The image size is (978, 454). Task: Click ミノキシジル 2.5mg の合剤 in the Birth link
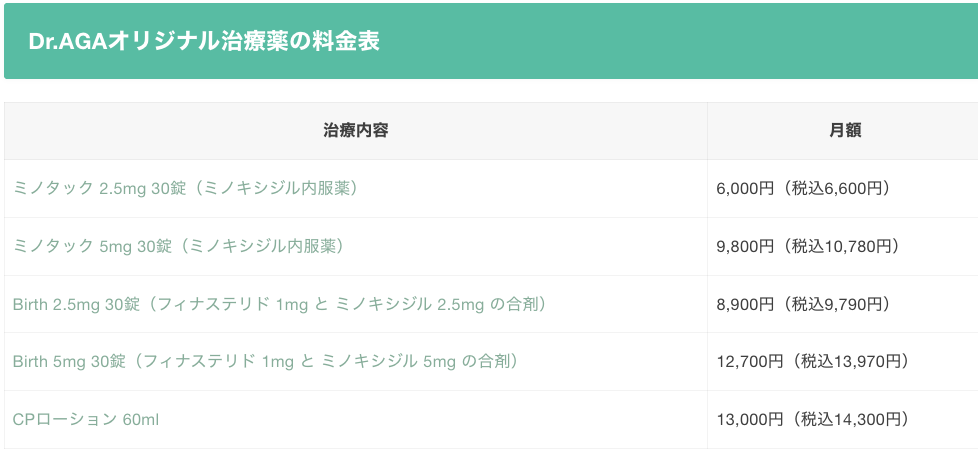click(440, 304)
